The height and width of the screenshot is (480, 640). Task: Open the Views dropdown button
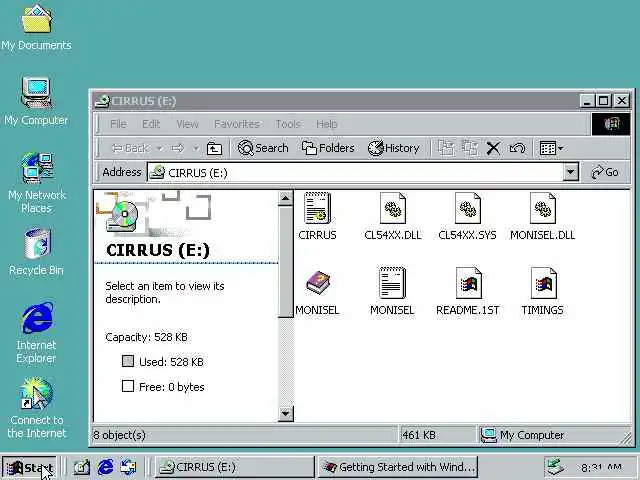[551, 148]
